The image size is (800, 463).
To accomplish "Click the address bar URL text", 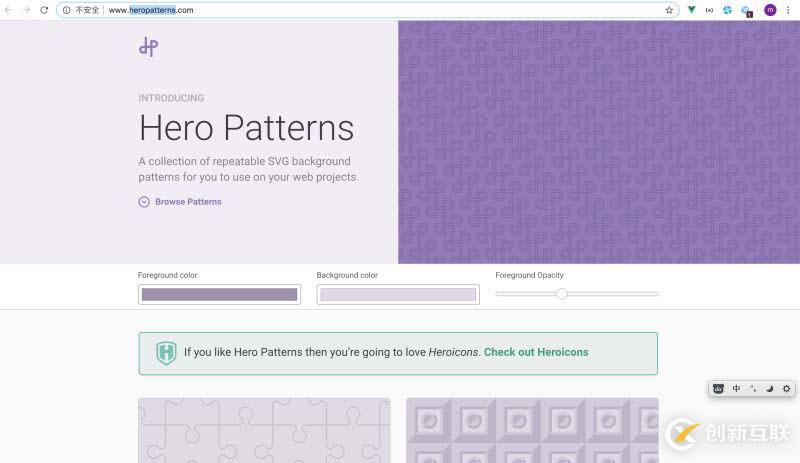I will 151,10.
